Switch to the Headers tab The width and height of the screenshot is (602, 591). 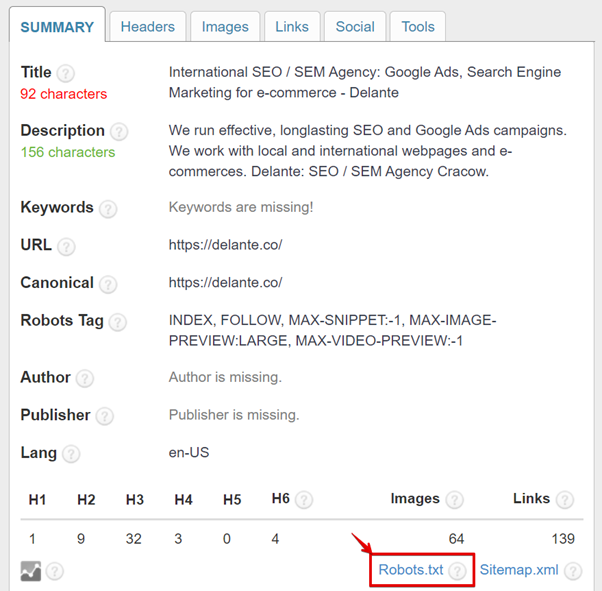(x=147, y=27)
